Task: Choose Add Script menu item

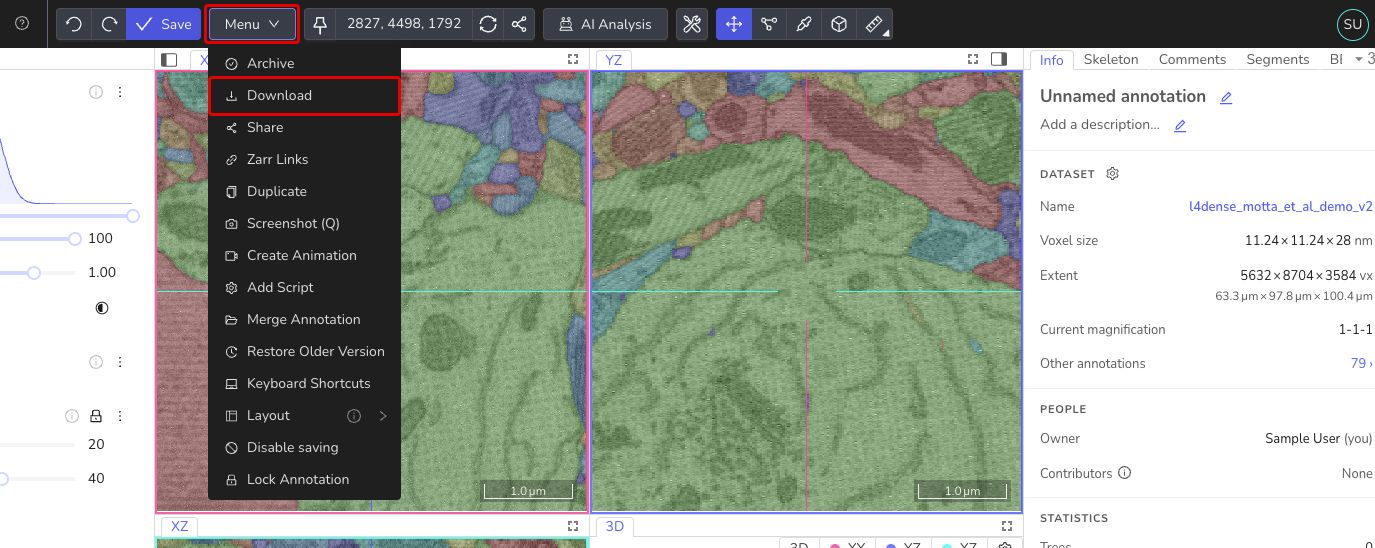Action: click(304, 287)
